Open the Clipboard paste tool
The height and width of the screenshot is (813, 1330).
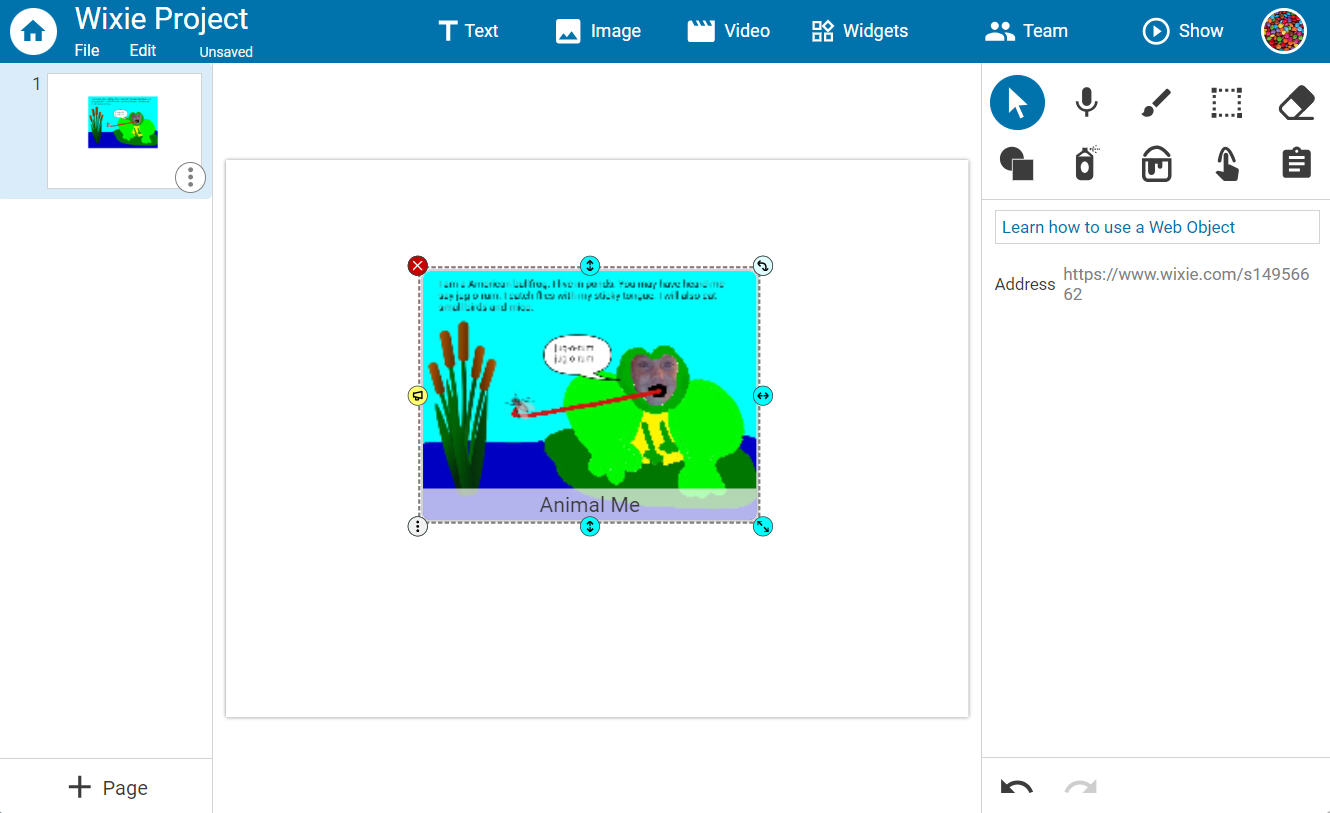(x=1296, y=163)
